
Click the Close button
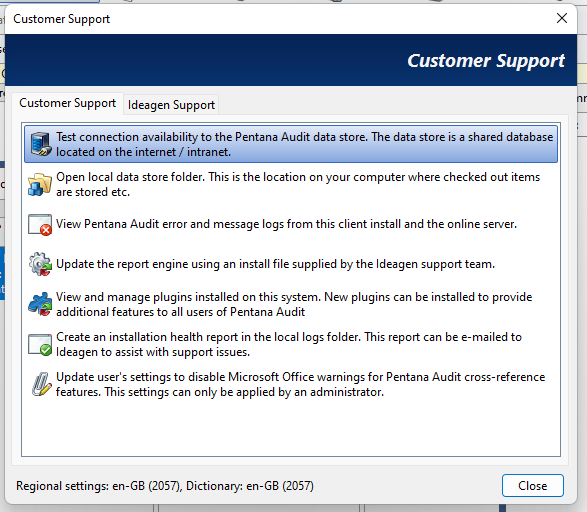532,485
